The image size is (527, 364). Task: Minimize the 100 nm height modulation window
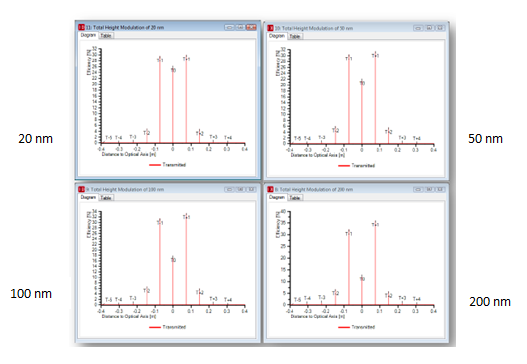(229, 190)
